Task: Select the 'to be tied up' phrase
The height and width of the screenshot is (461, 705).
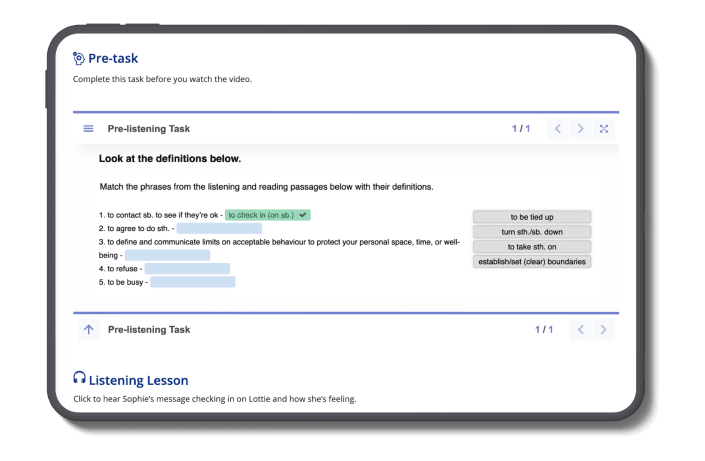Action: pyautogui.click(x=532, y=217)
